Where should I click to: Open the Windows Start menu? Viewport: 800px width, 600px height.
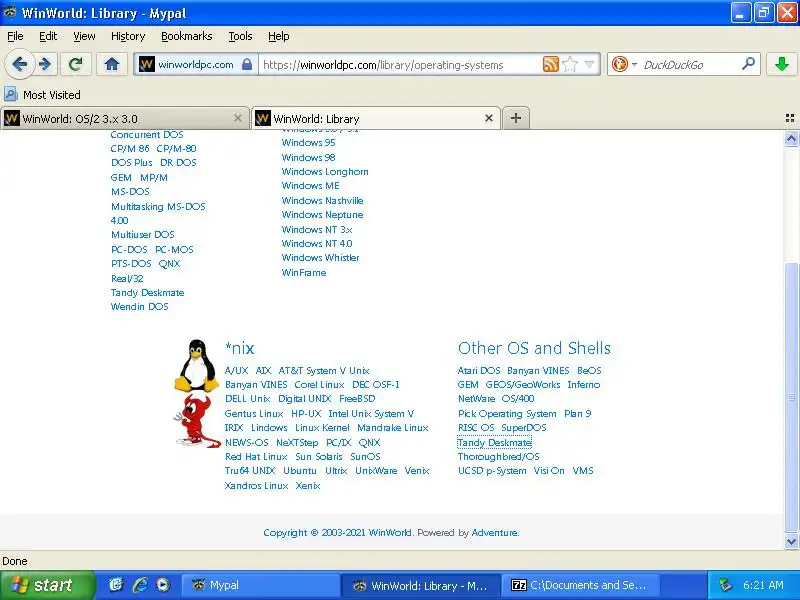pyautogui.click(x=46, y=585)
